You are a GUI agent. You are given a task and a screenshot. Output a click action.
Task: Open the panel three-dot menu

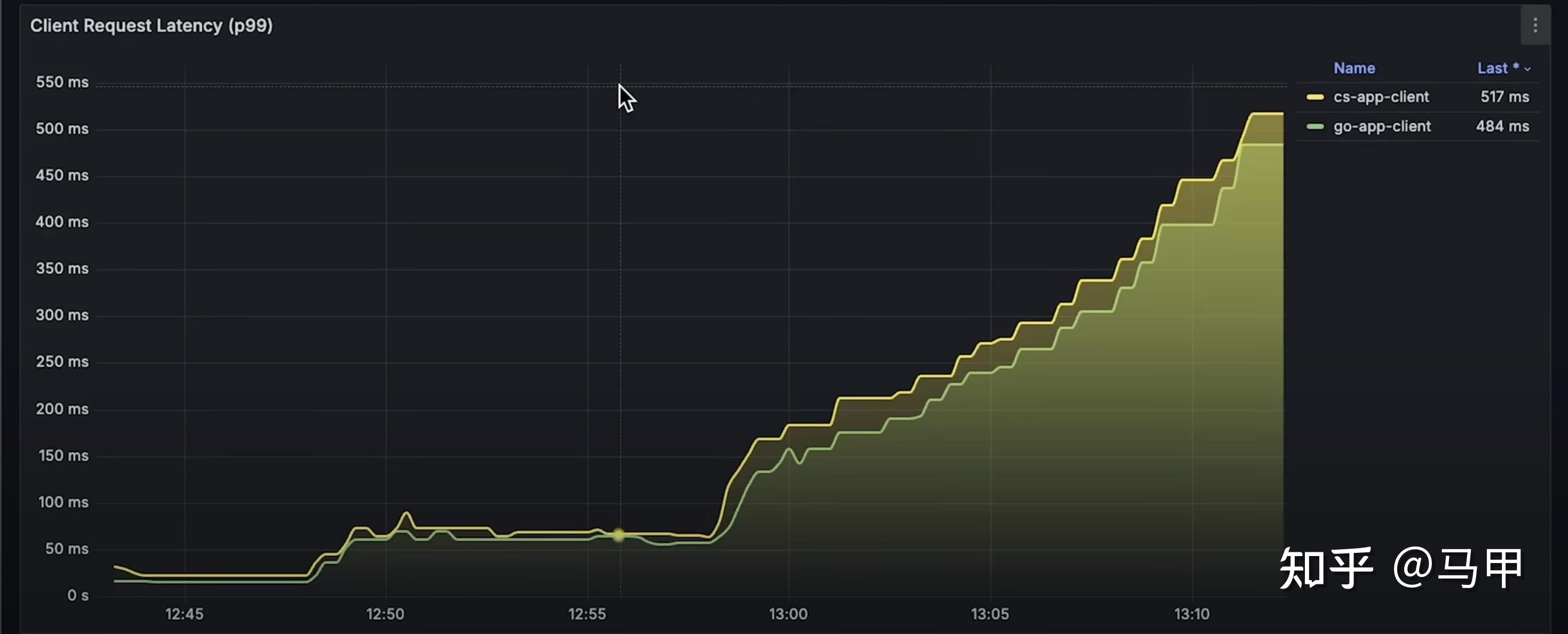pos(1535,26)
